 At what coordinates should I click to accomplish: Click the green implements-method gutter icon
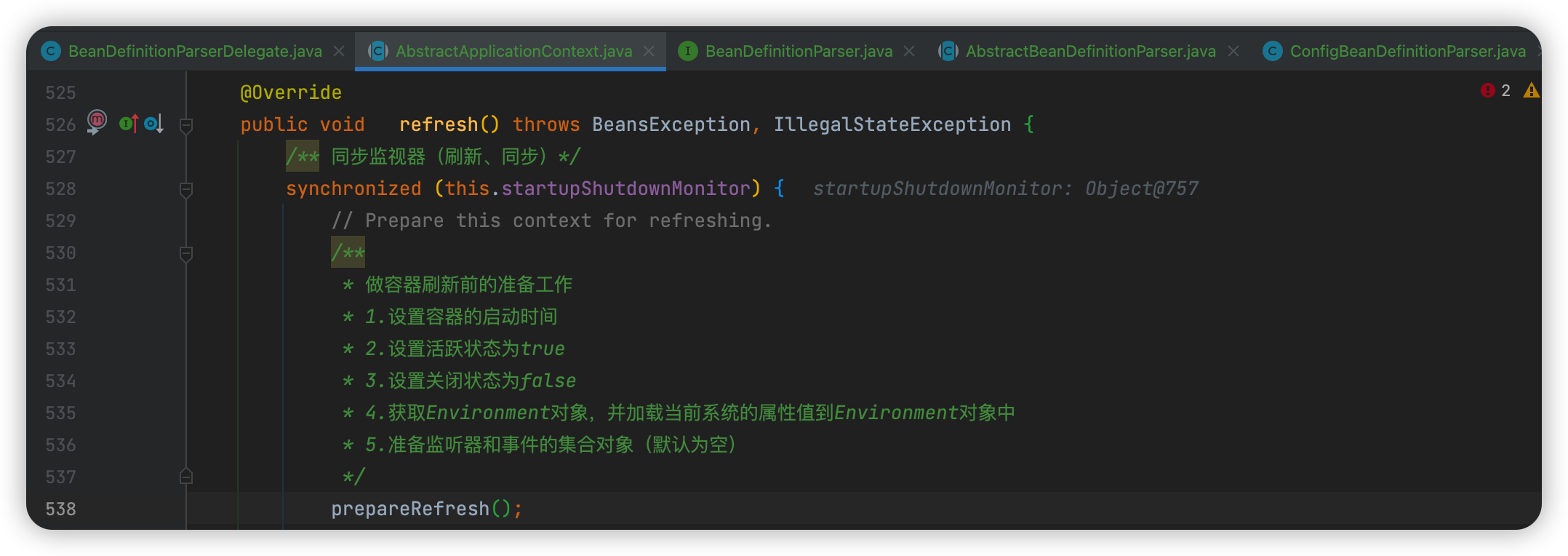[128, 124]
